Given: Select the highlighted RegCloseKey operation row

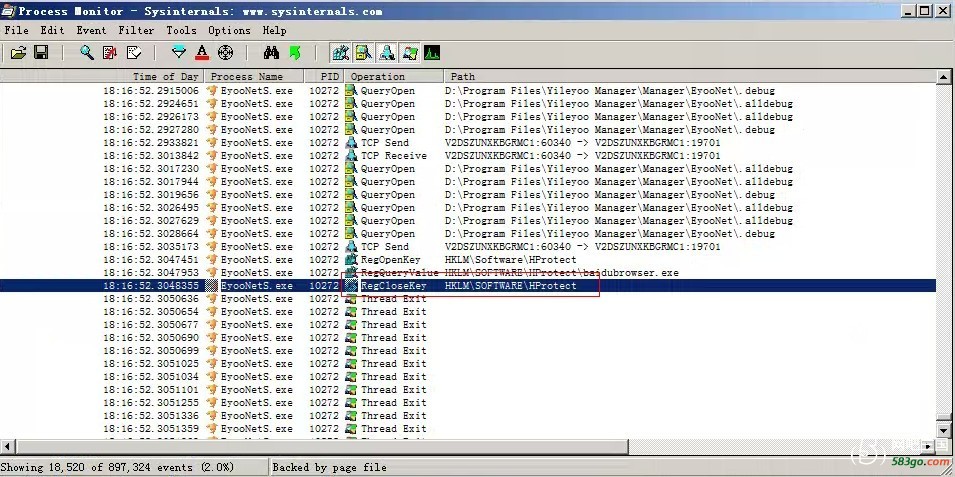Looking at the screenshot, I should (468, 285).
